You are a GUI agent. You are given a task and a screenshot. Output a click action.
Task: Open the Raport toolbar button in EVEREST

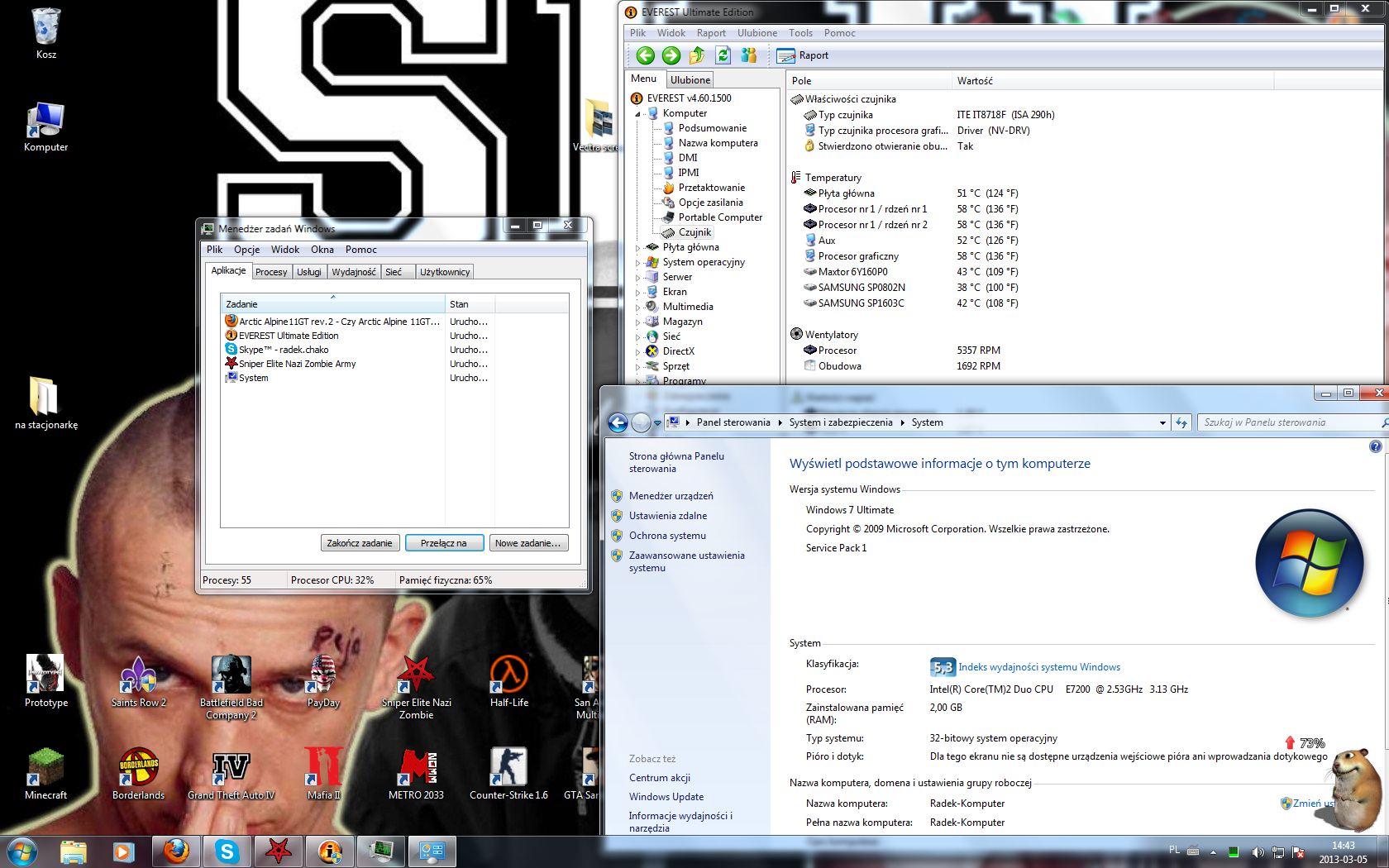tap(802, 55)
